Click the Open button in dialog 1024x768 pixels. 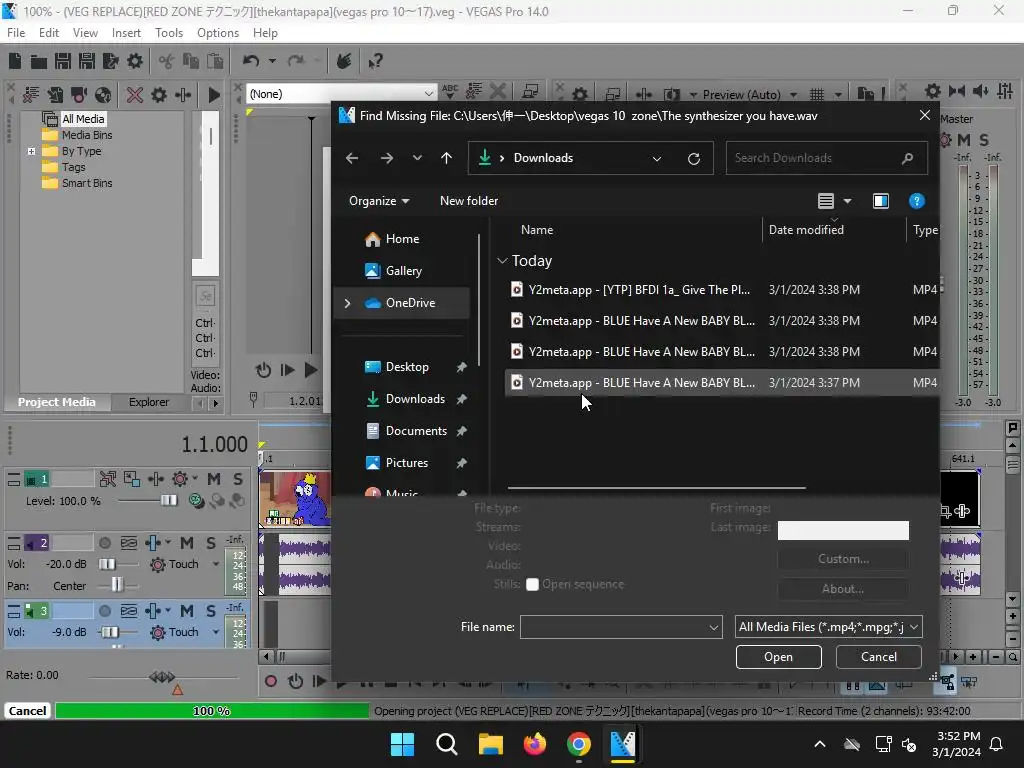click(x=778, y=657)
